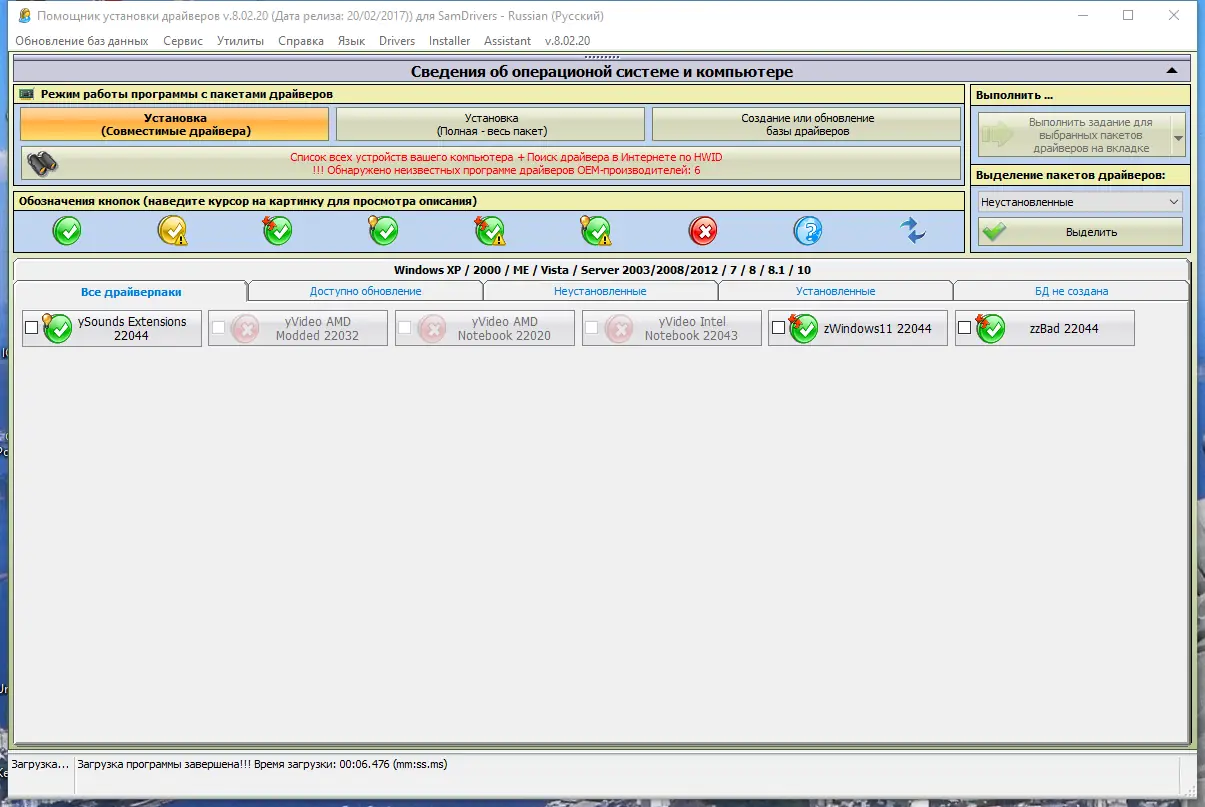The height and width of the screenshot is (807, 1205).
Task: Switch to Все драйверпаки tab
Action: point(131,292)
